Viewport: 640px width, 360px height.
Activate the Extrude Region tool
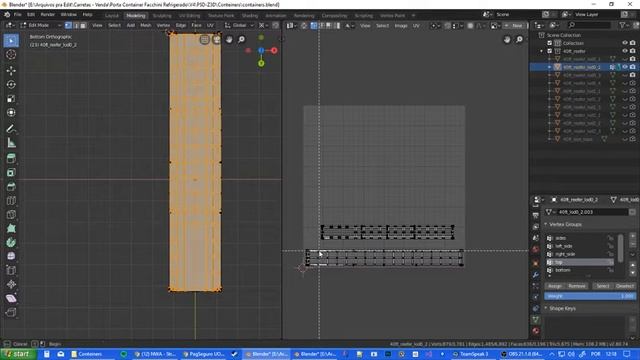[x=11, y=159]
